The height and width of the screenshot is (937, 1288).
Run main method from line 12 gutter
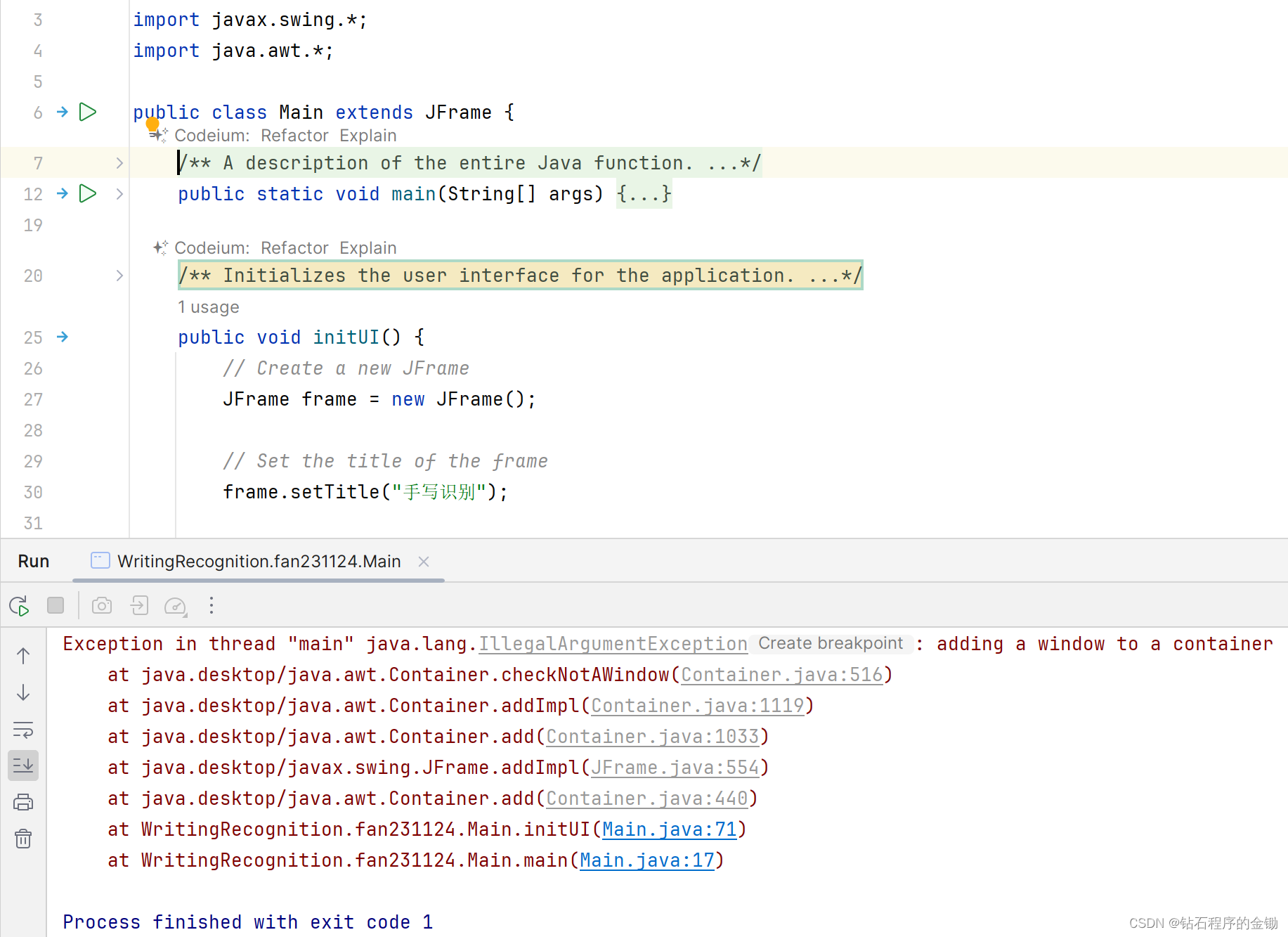tap(88, 193)
